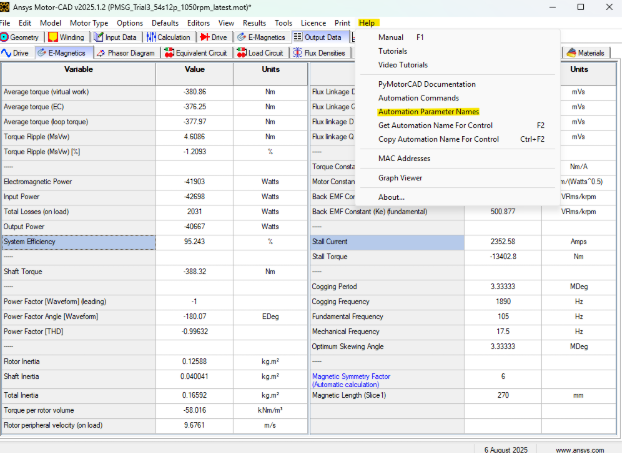Image resolution: width=624 pixels, height=453 pixels.
Task: Click the www.ansys.com status bar link
Action: (578, 449)
